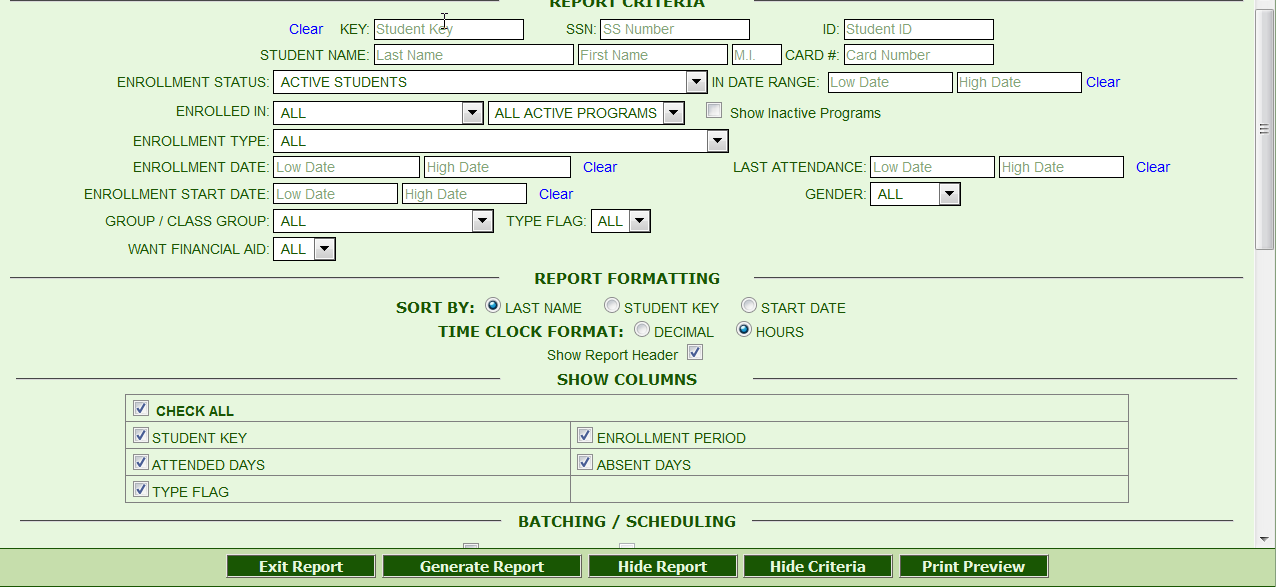Image resolution: width=1276 pixels, height=587 pixels.
Task: Clear the Enrollment Date range
Action: [x=600, y=167]
